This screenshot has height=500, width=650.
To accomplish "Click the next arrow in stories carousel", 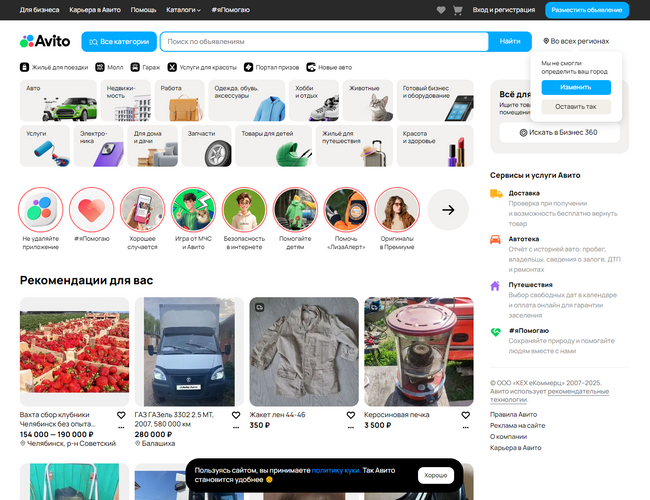I will (x=448, y=210).
